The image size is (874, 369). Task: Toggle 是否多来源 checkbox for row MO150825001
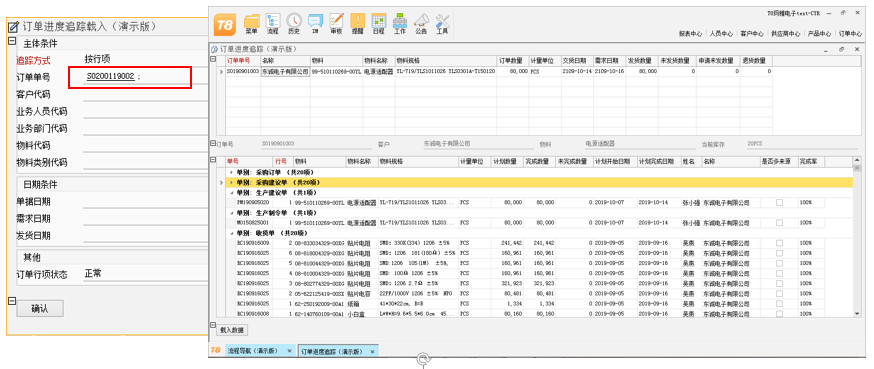779,222
